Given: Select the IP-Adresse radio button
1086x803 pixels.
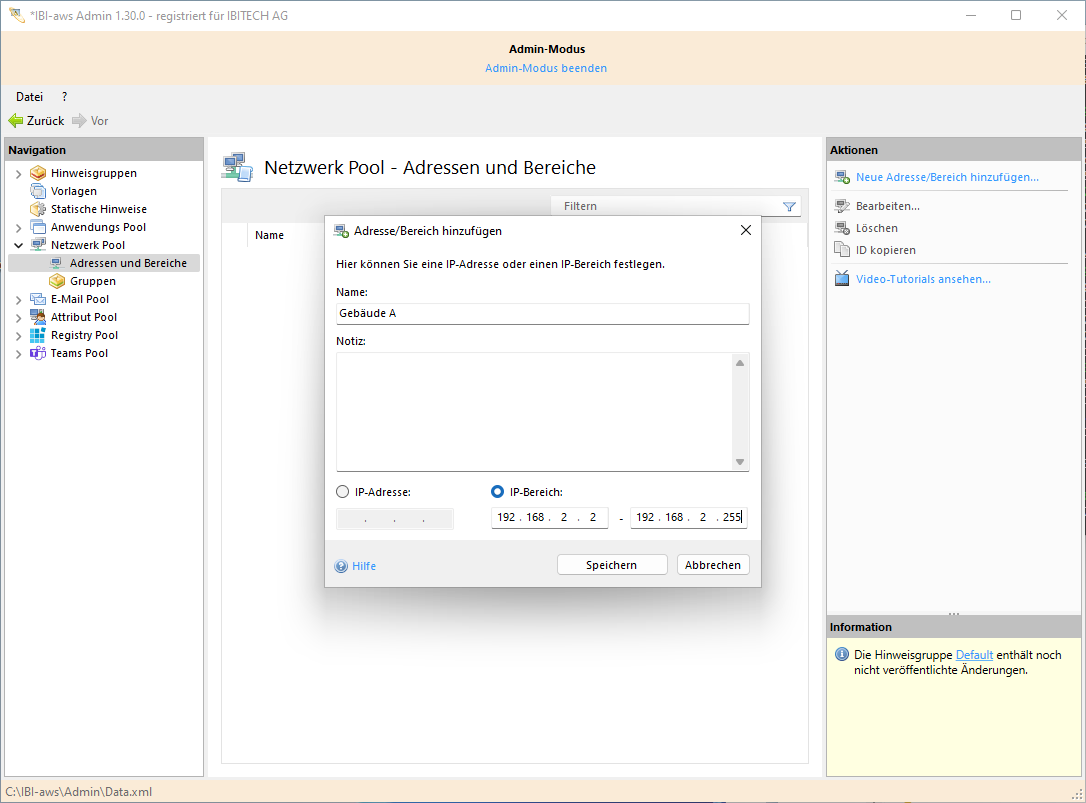Looking at the screenshot, I should coord(343,492).
